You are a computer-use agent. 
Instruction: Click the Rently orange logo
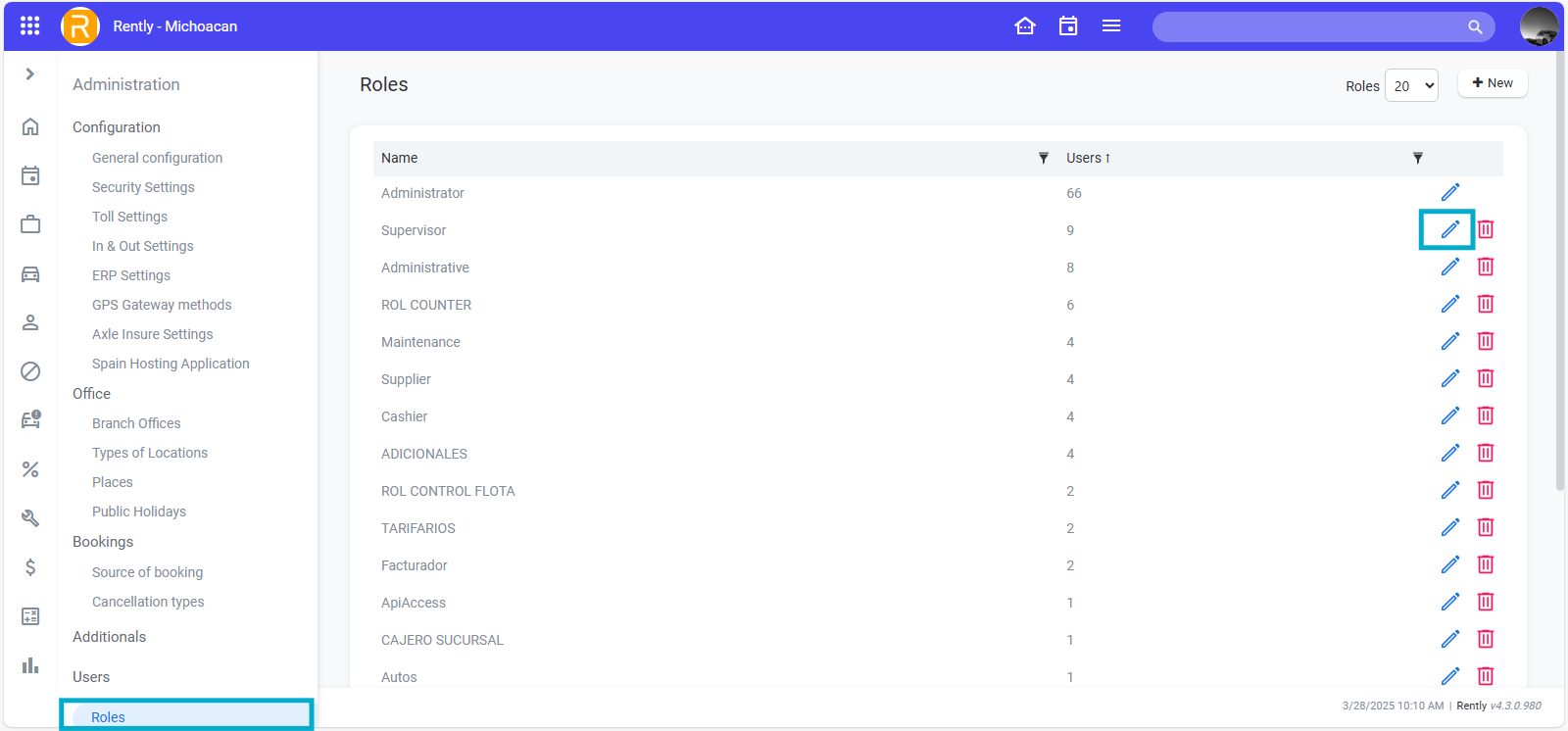[x=80, y=26]
